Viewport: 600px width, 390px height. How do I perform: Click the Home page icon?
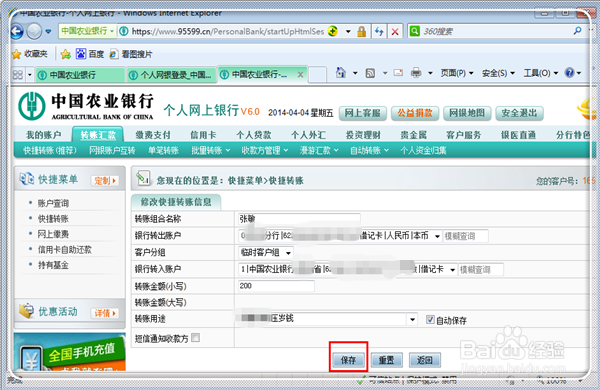click(x=341, y=72)
